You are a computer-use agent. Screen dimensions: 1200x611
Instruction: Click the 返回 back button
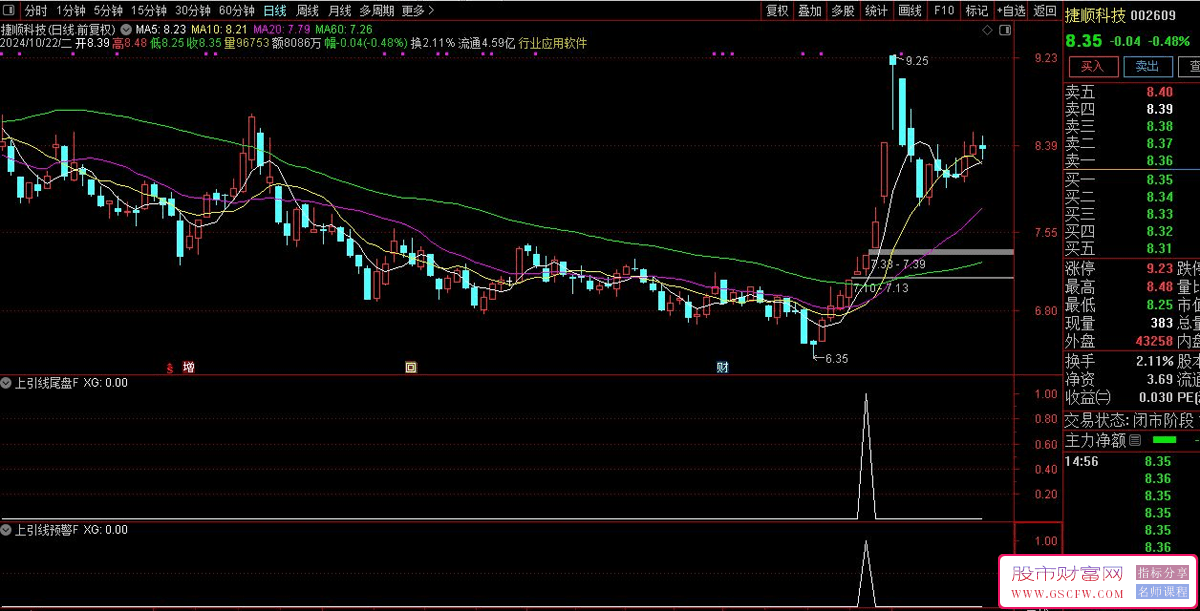click(1045, 11)
